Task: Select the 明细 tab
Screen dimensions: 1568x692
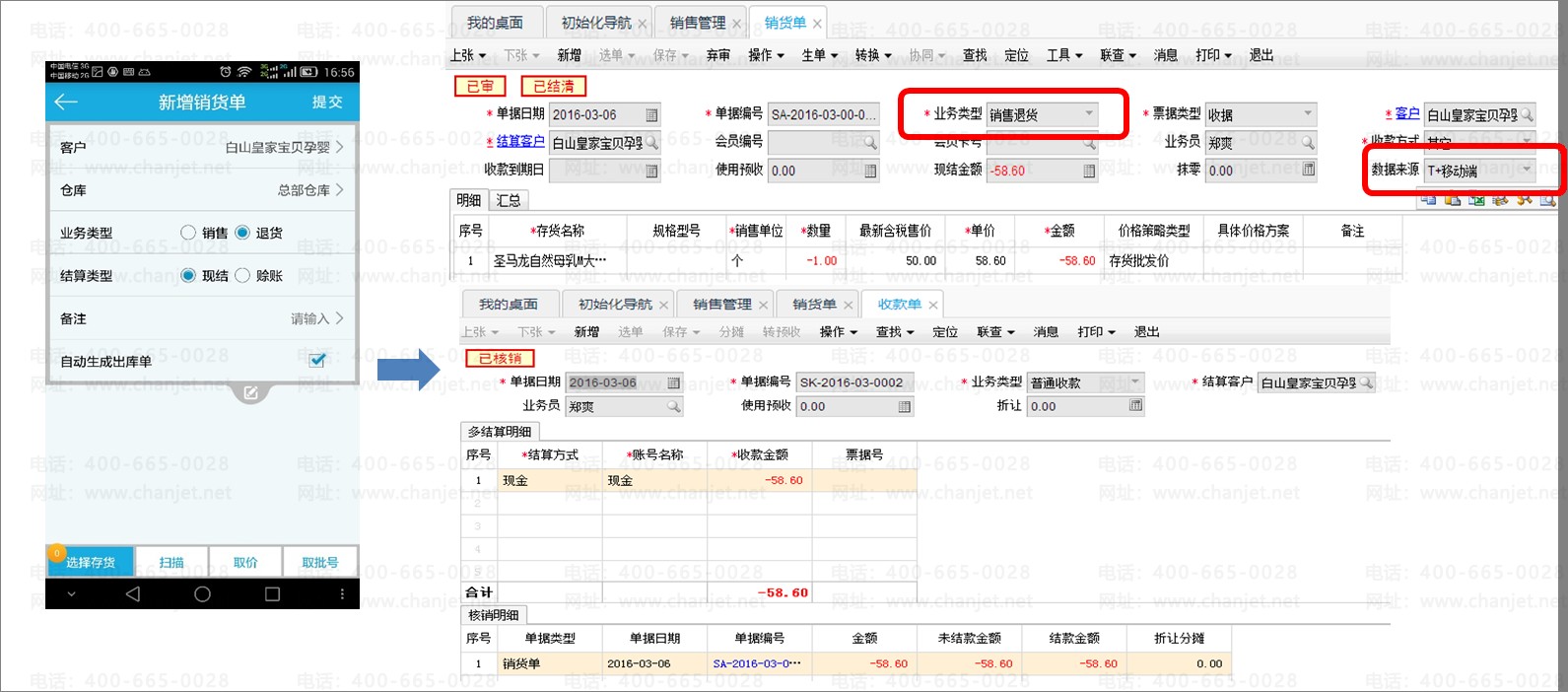Action: (x=469, y=200)
